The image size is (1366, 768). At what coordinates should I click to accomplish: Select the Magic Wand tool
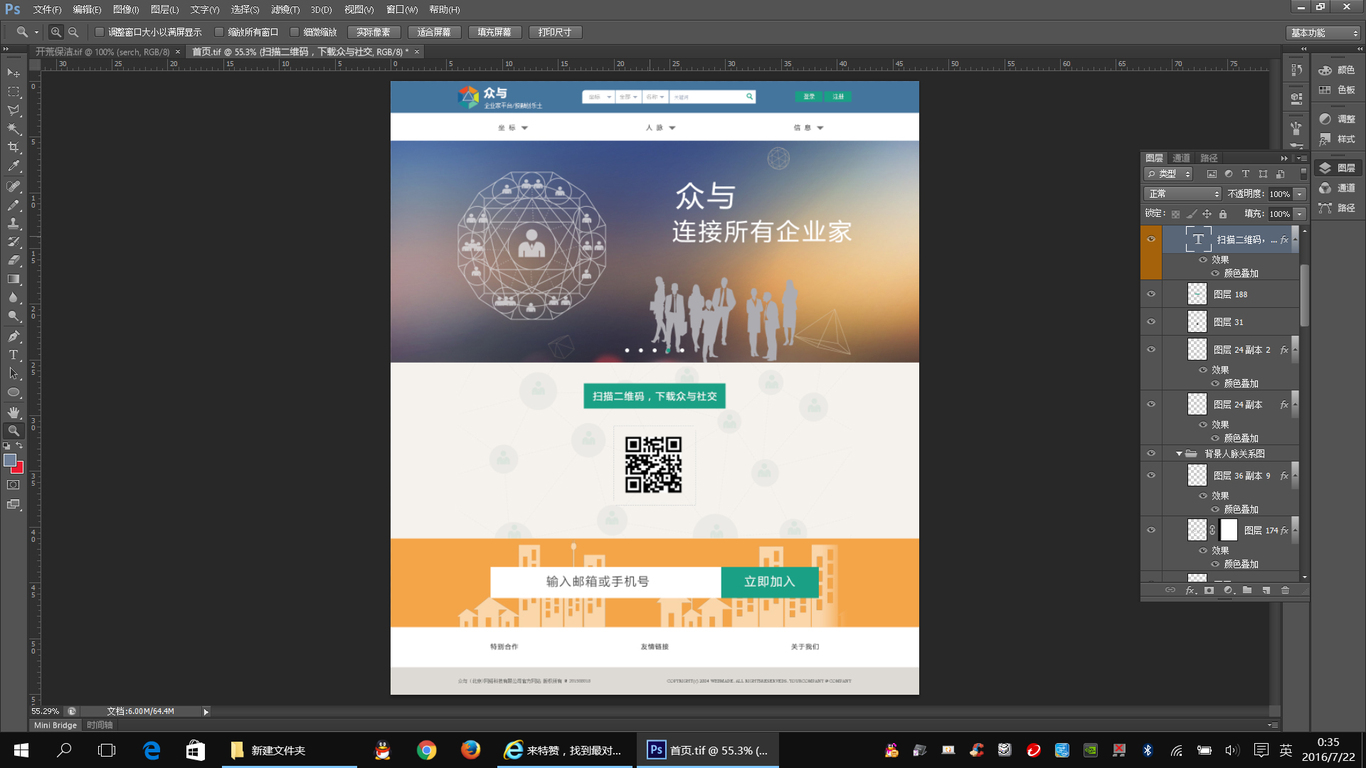click(x=14, y=129)
